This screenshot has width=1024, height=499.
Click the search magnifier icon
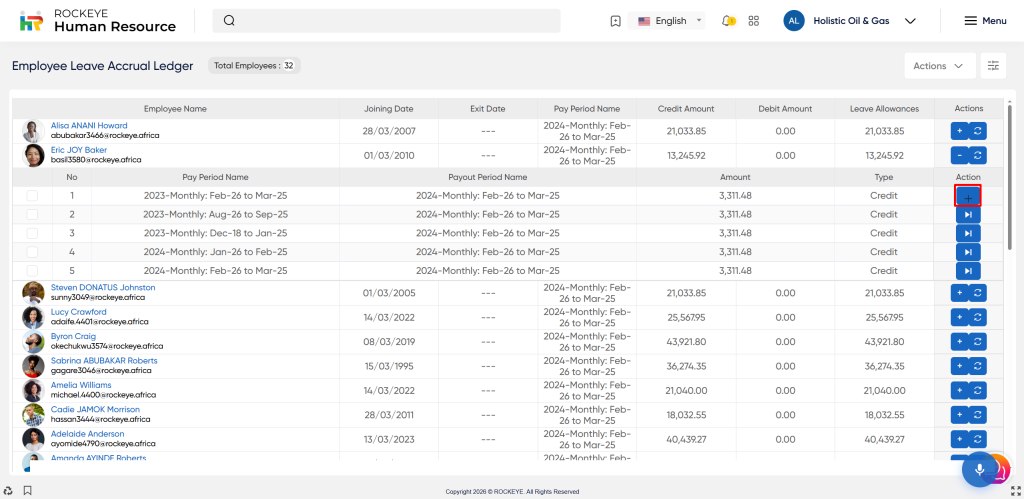[x=229, y=21]
